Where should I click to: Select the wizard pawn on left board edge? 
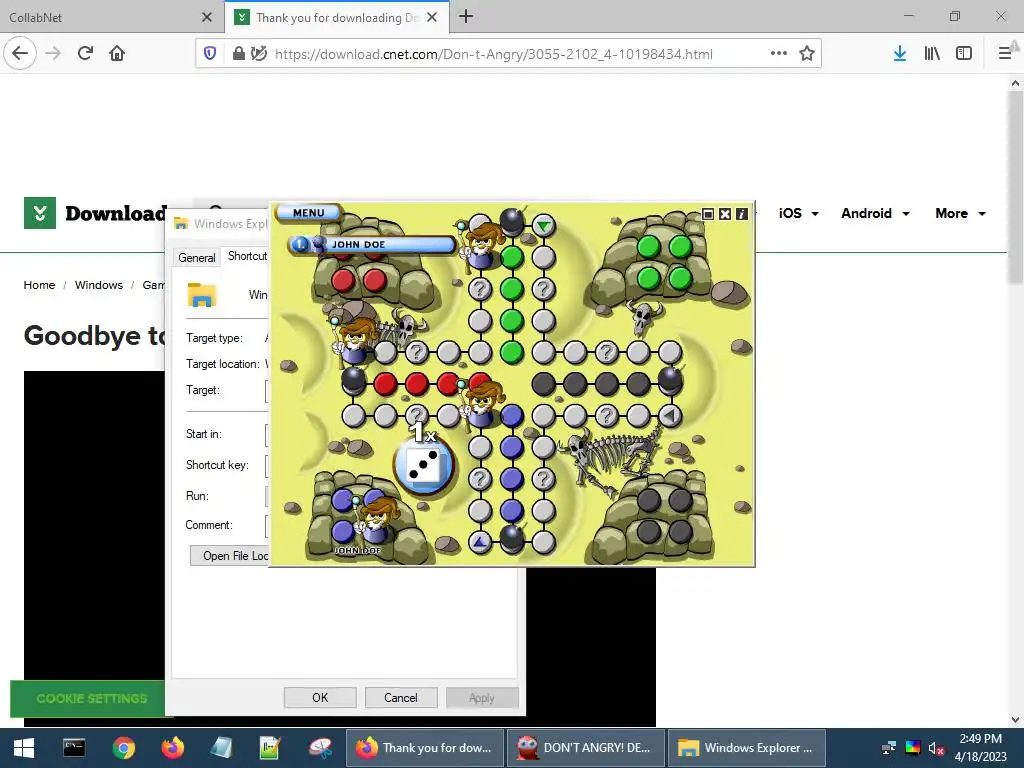[353, 340]
